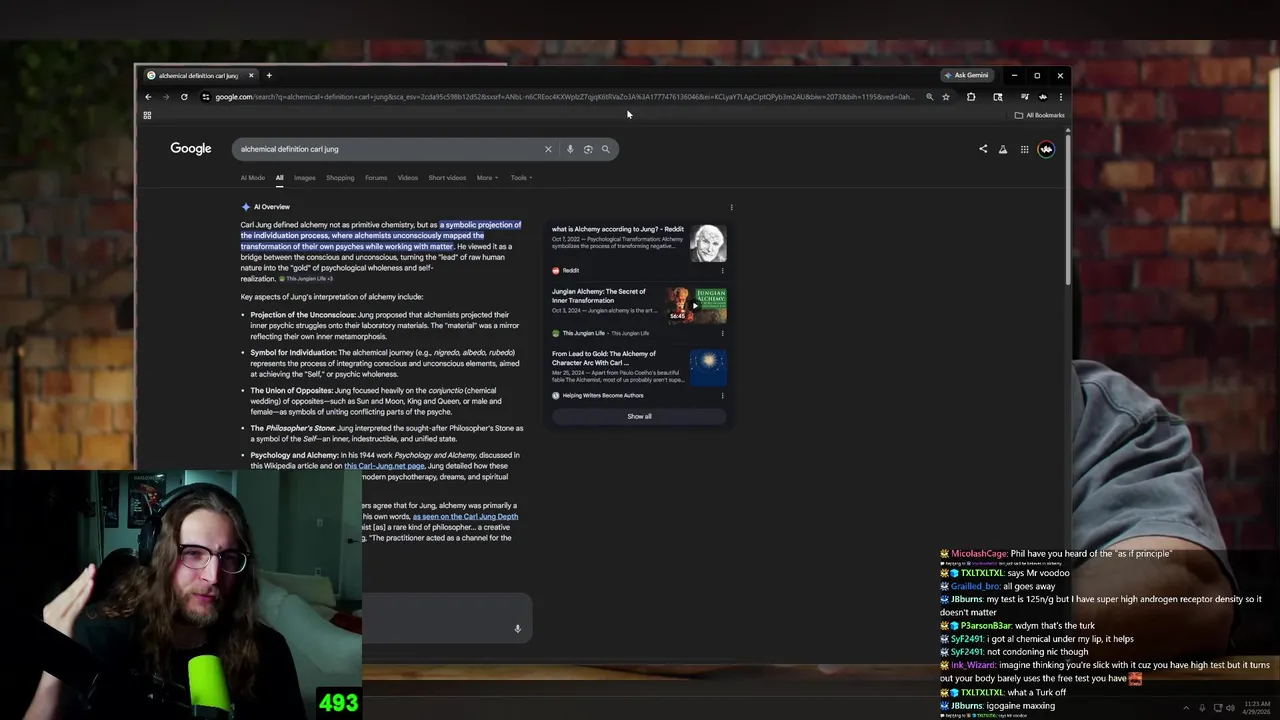Image resolution: width=1280 pixels, height=720 pixels.
Task: Switch to the Images tab
Action: 305,178
